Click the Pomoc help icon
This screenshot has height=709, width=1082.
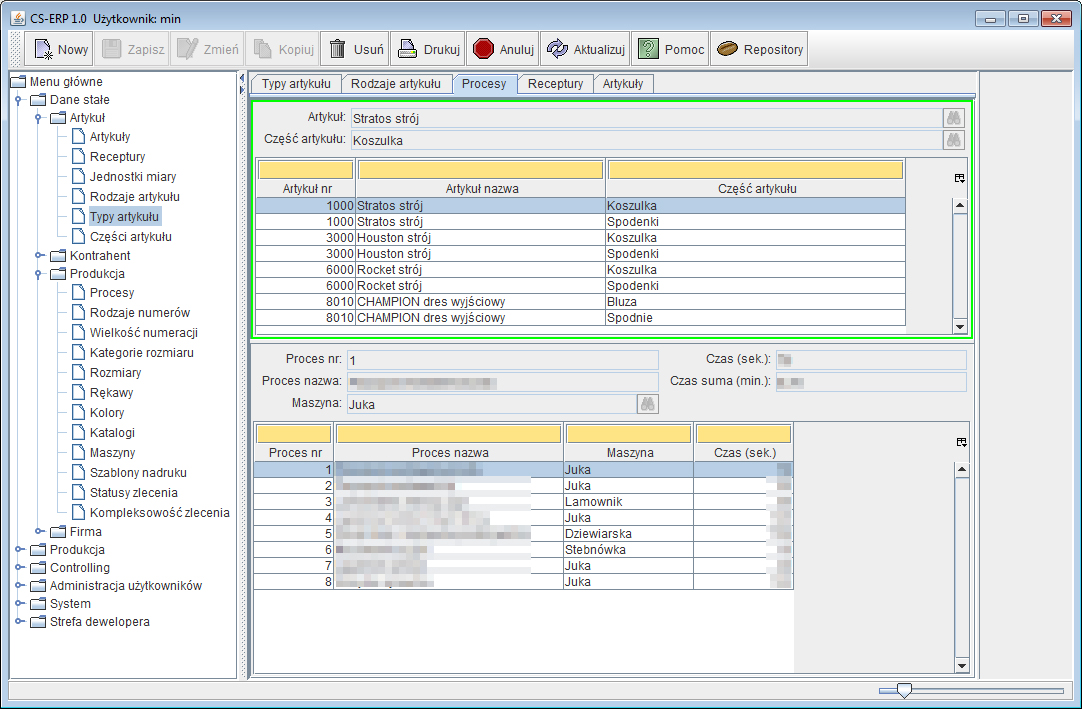pyautogui.click(x=648, y=49)
